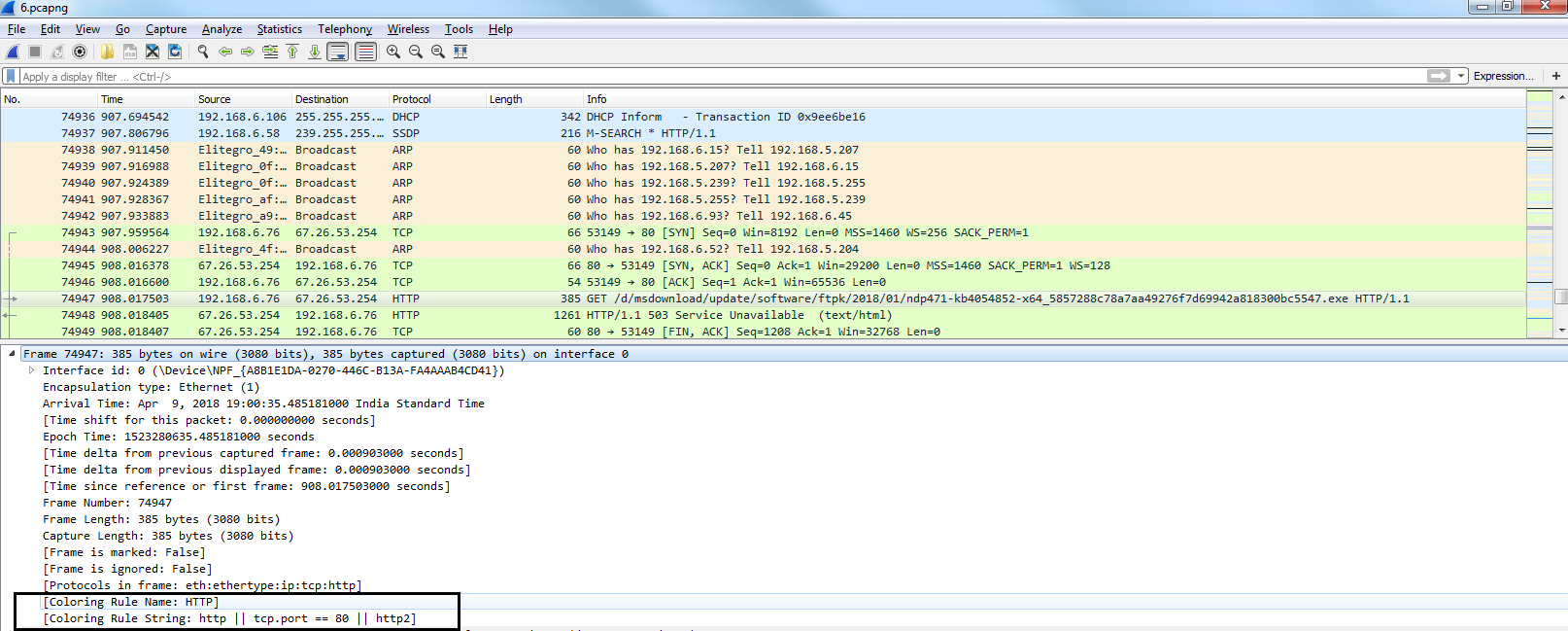Click the packet list colored minimap bar
This screenshot has height=631, width=1568.
coord(1539,214)
